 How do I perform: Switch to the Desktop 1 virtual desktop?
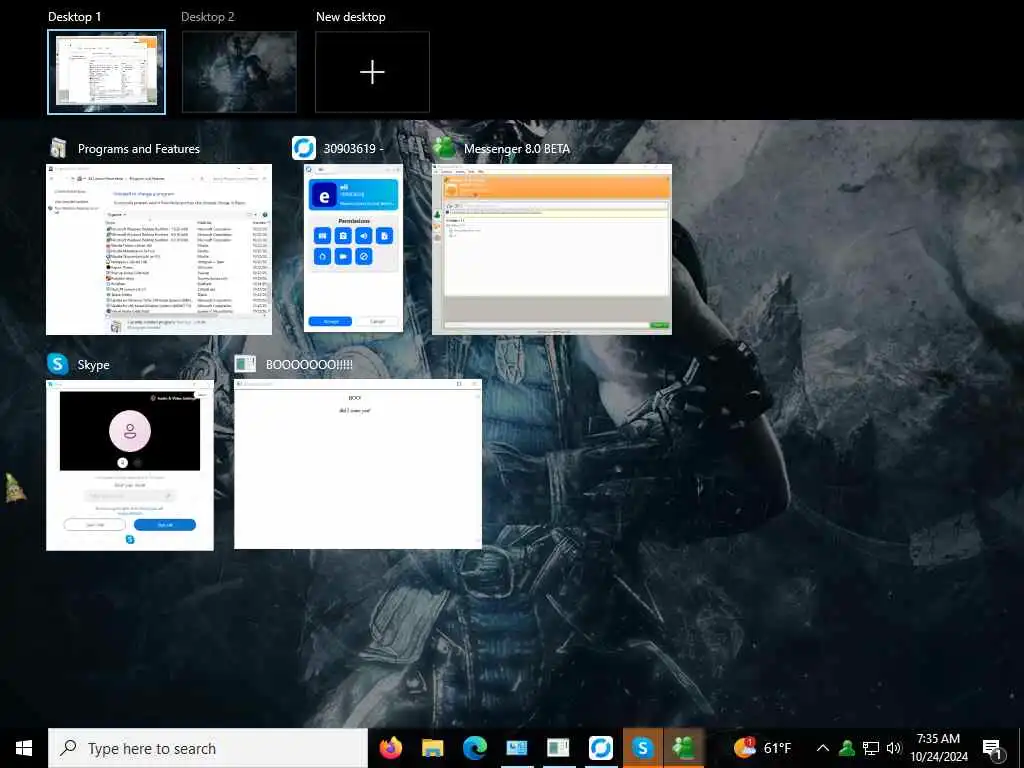pos(106,71)
